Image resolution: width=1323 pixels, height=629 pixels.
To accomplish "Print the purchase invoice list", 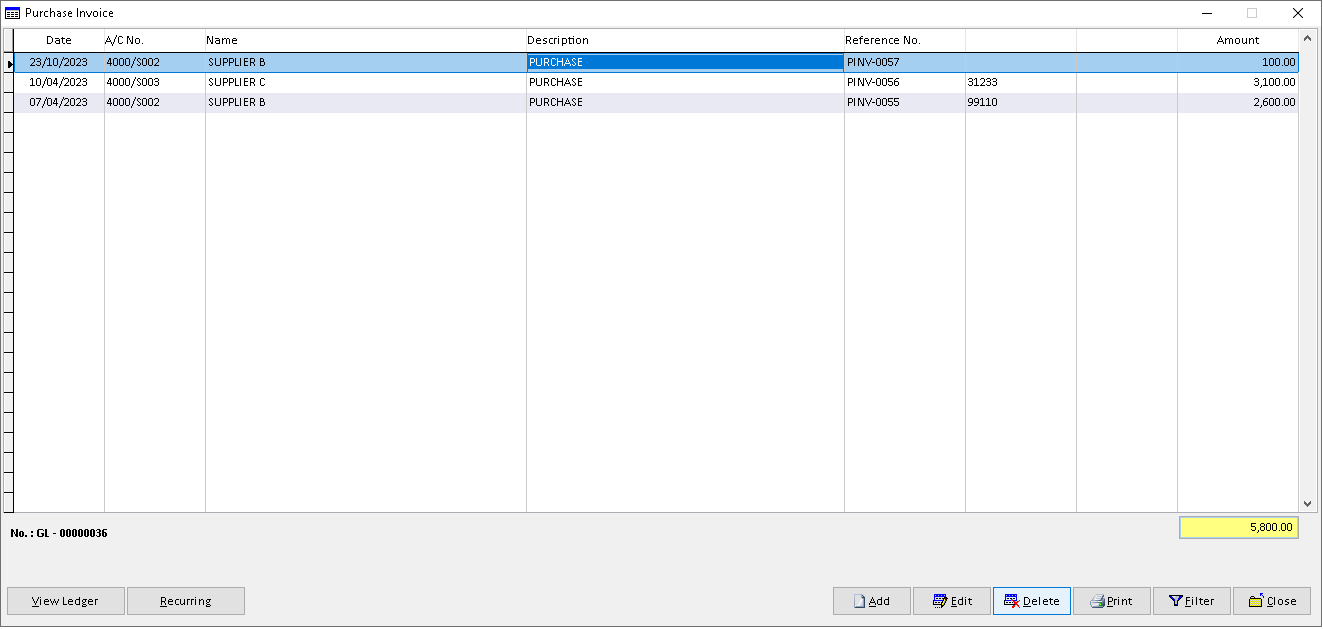I will pyautogui.click(x=1112, y=601).
